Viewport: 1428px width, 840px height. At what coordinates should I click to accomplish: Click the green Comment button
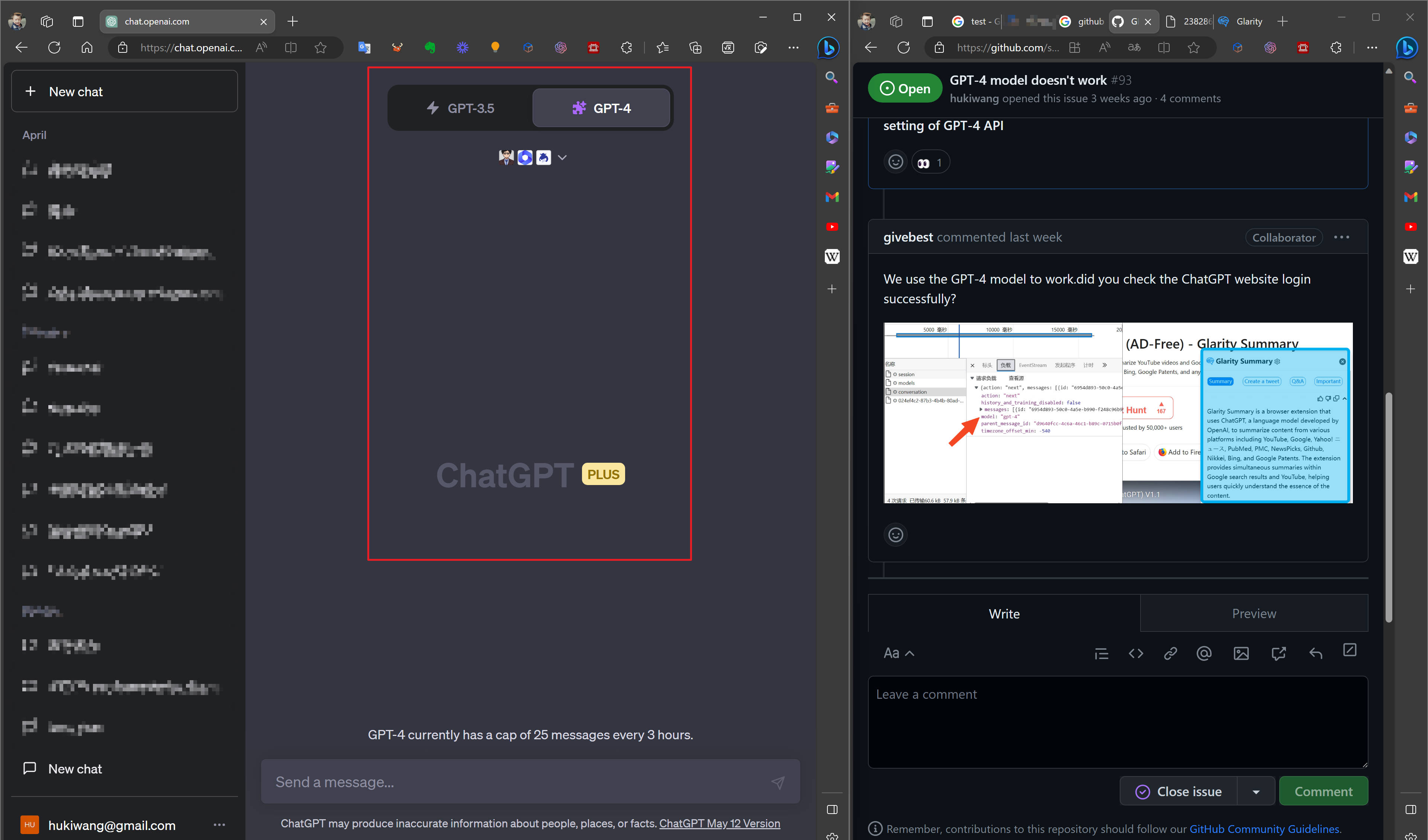click(1324, 791)
